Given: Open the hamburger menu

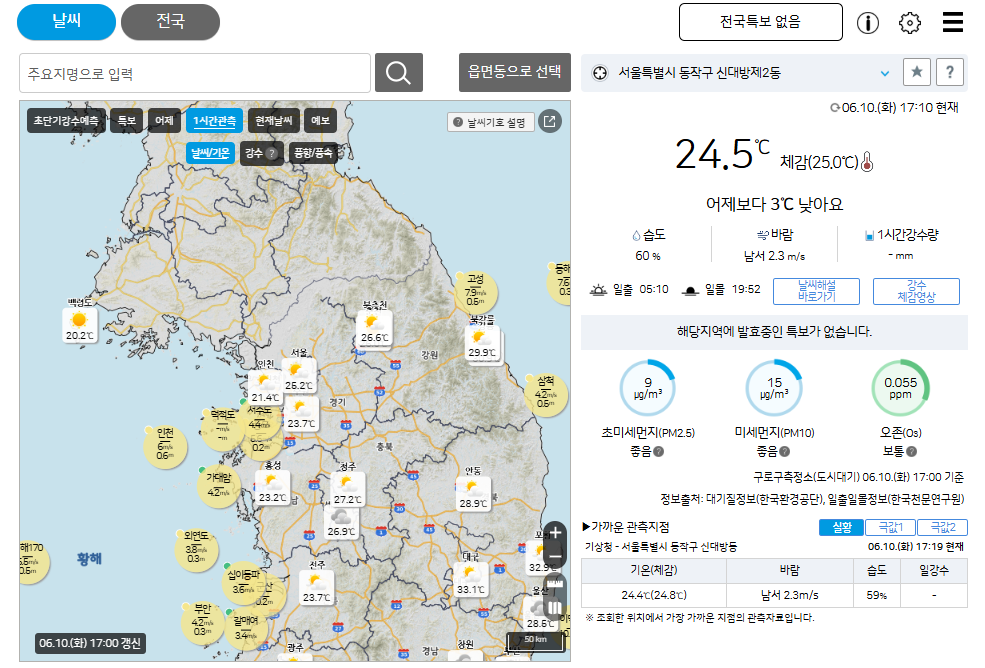Looking at the screenshot, I should pos(952,22).
